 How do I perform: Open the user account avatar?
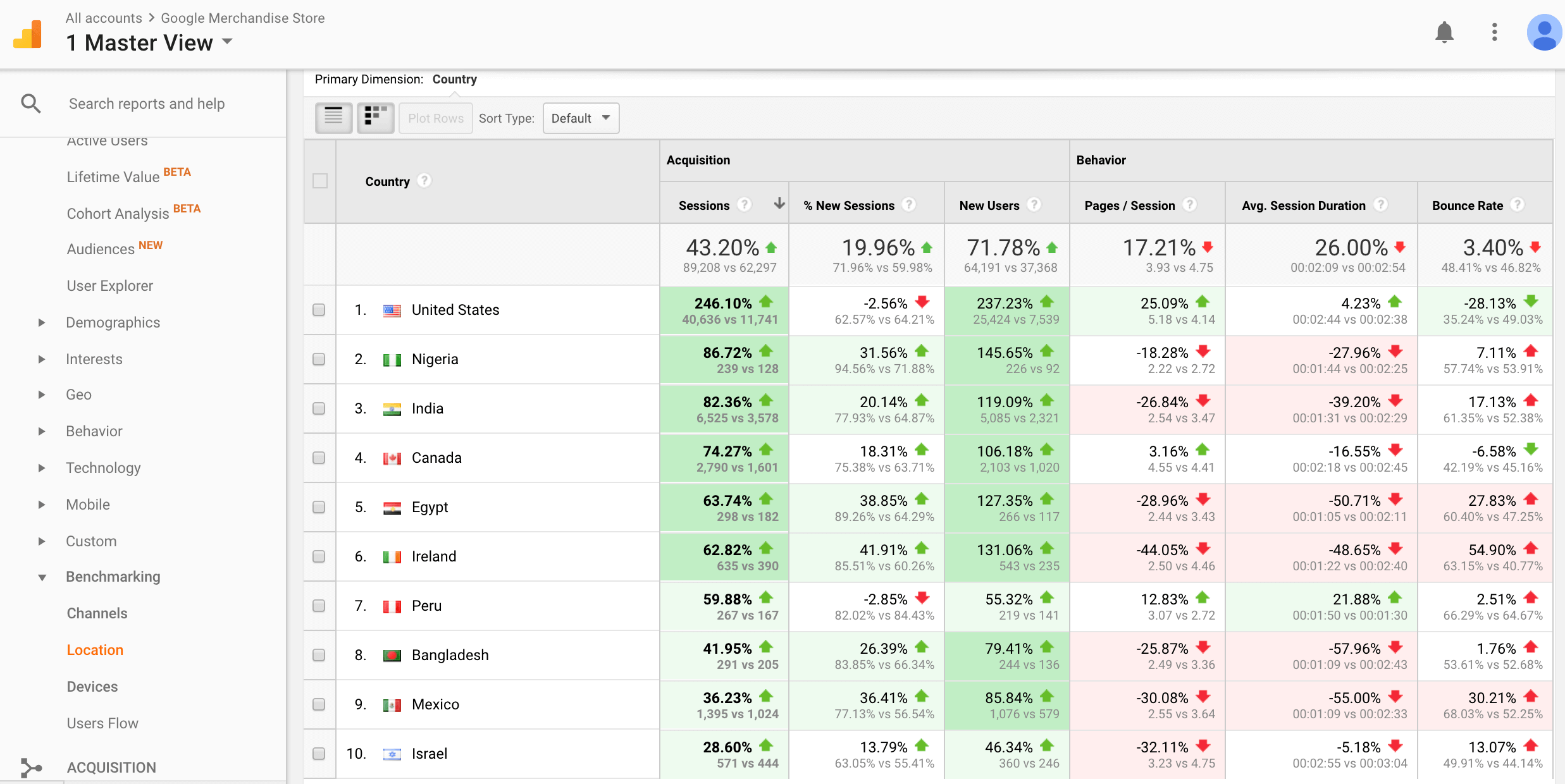point(1544,32)
